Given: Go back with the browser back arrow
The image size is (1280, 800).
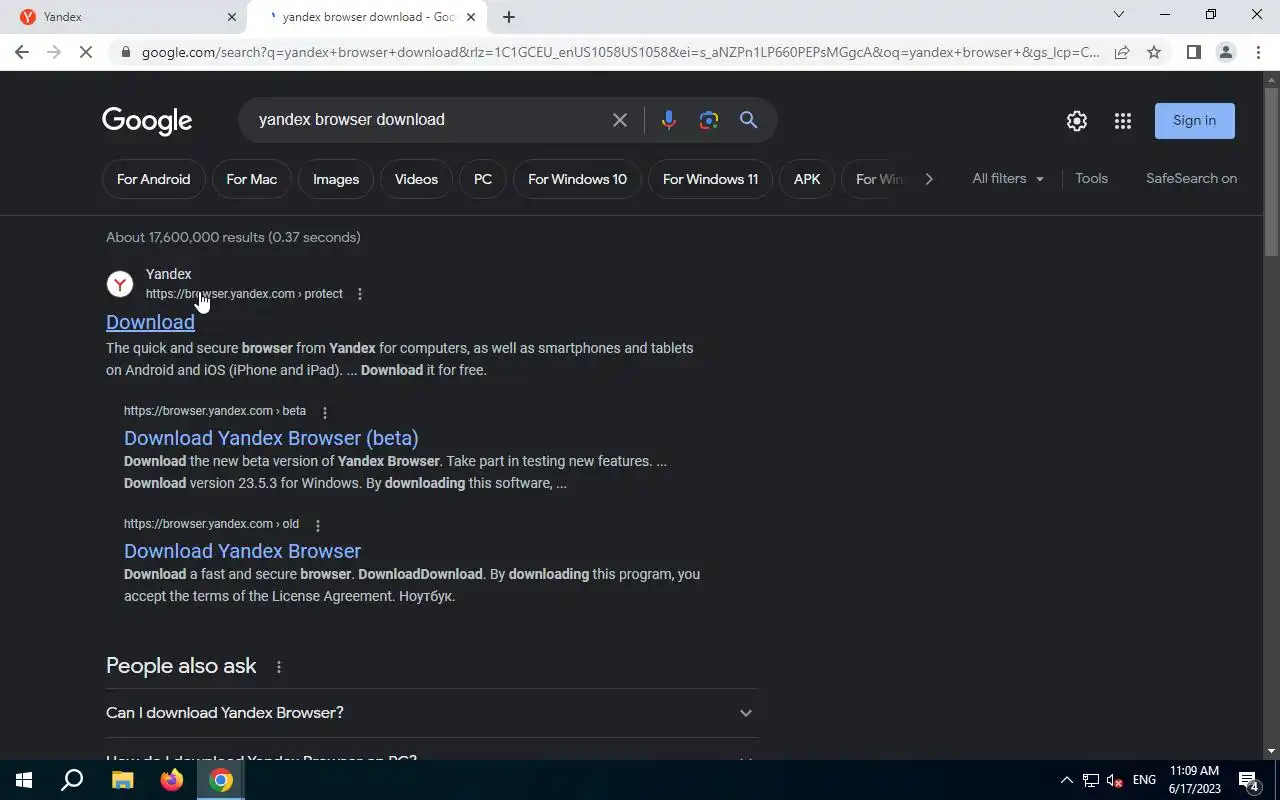Looking at the screenshot, I should pos(22,52).
